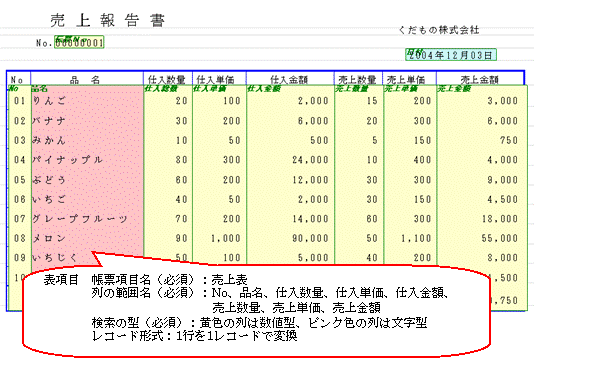The height and width of the screenshot is (378, 604).
Task: Click row number 09 in No column
Action: click(20, 257)
